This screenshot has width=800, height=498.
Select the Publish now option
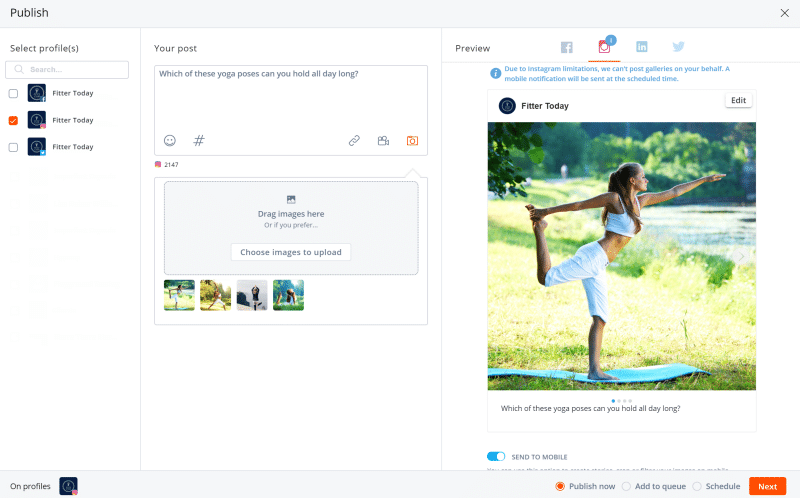pos(560,486)
